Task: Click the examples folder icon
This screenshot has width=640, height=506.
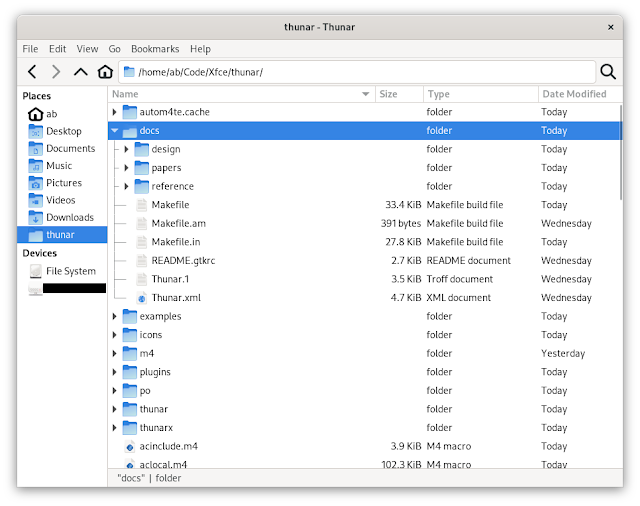Action: (129, 316)
